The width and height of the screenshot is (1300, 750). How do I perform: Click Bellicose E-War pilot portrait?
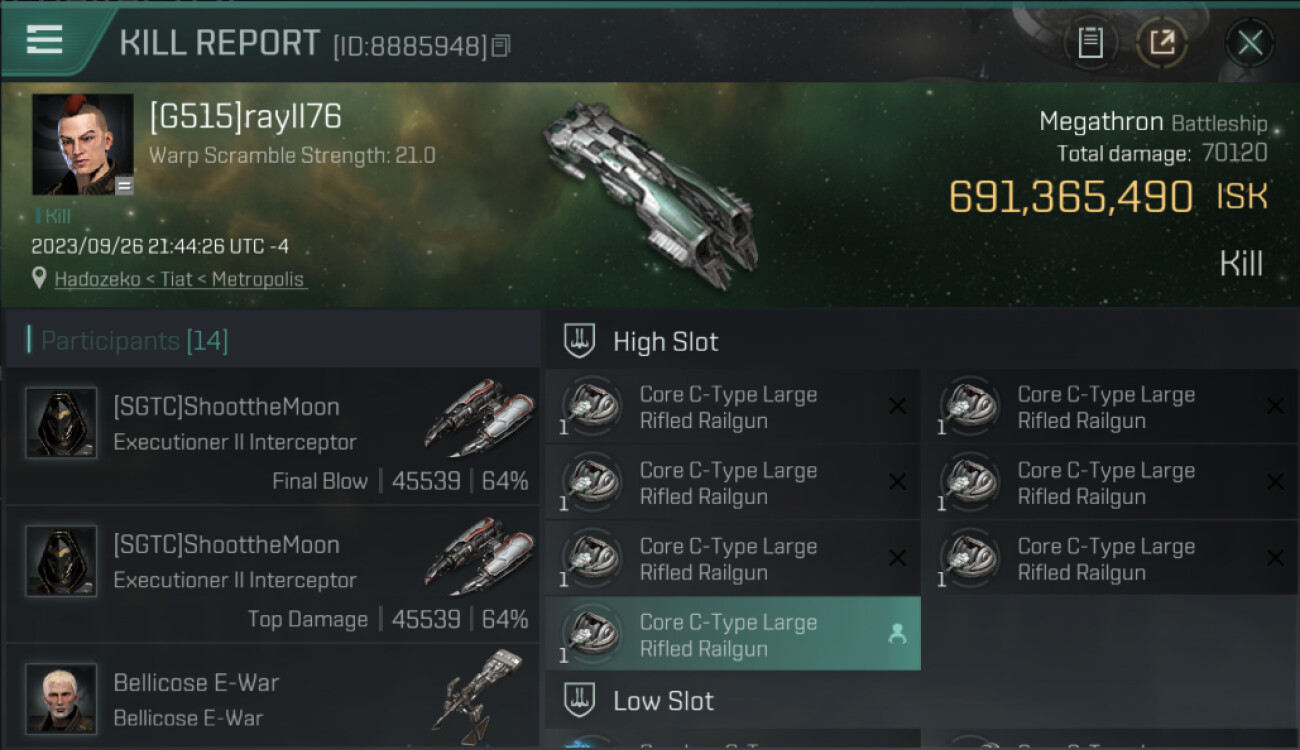(x=61, y=698)
